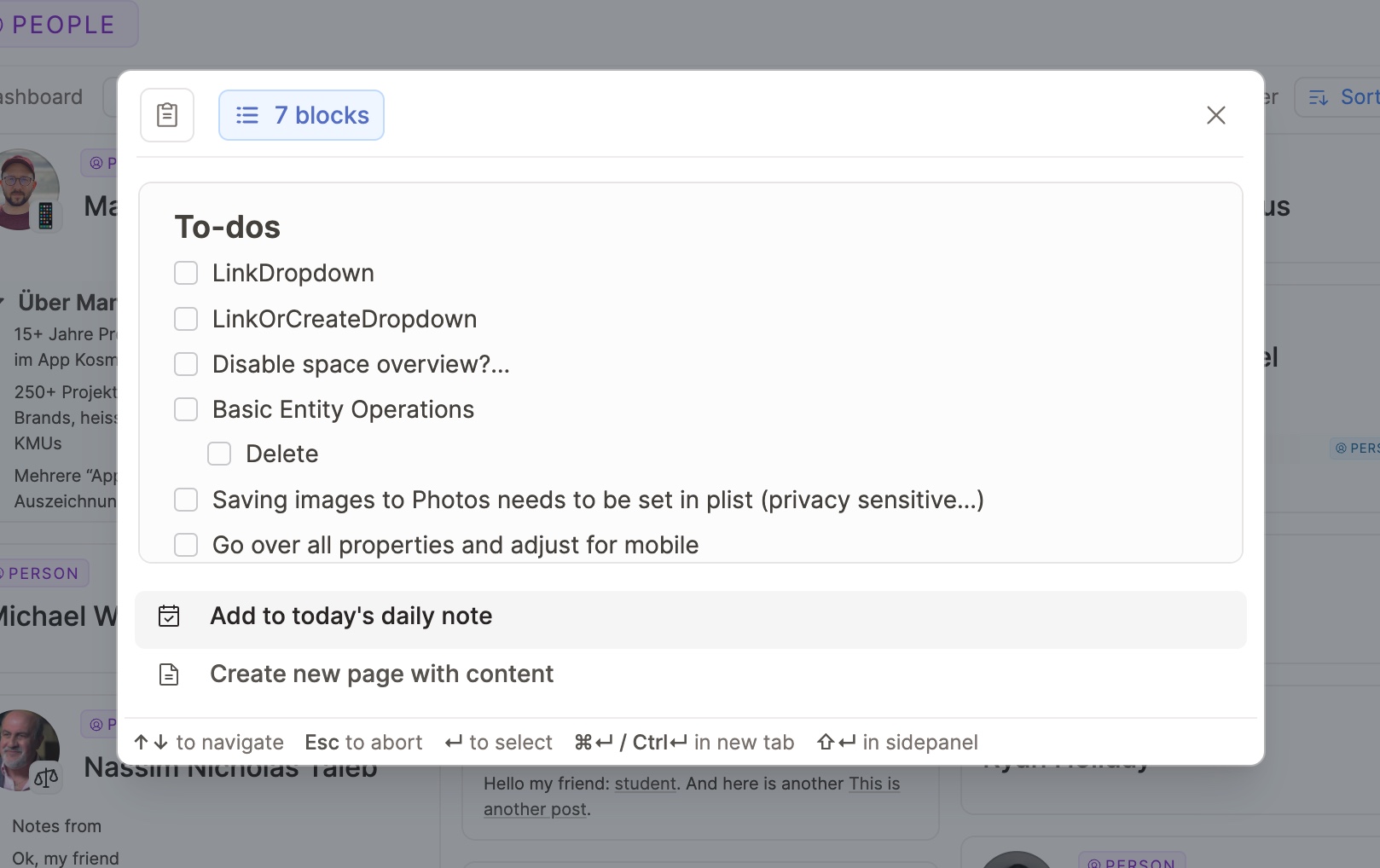Check the Saving images to Photos to-do
1380x868 pixels.
click(x=186, y=500)
